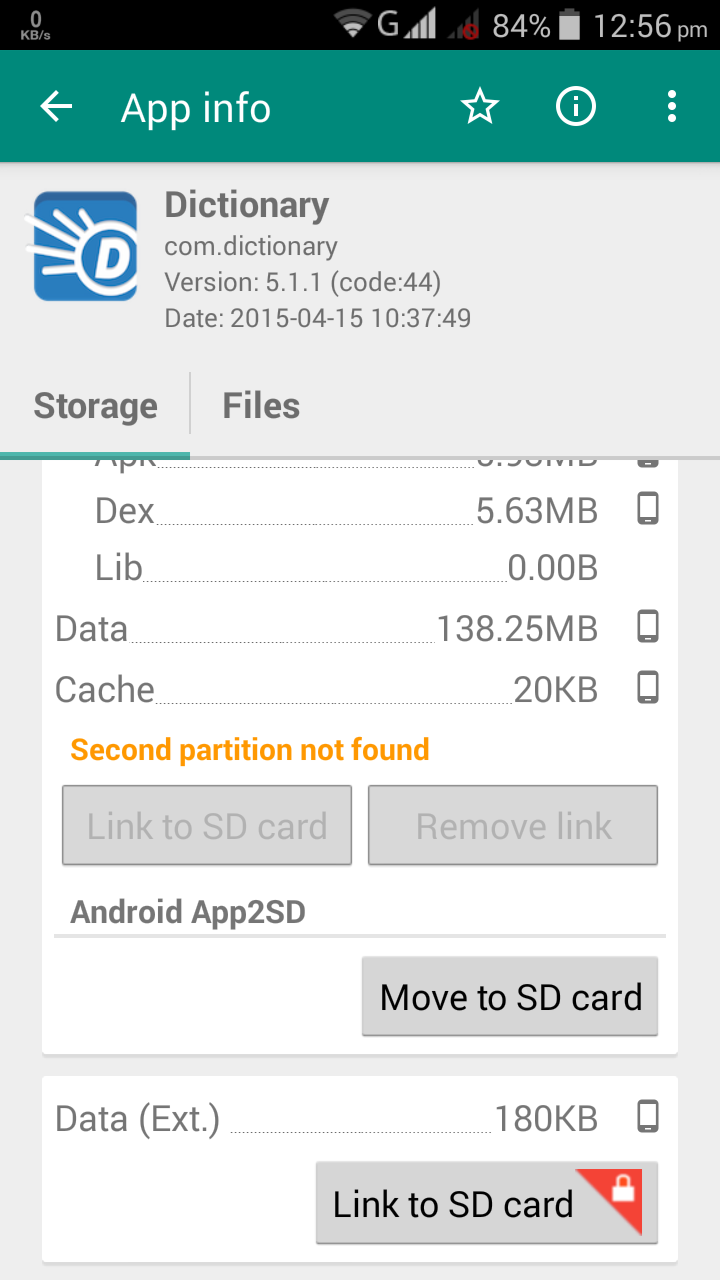Viewport: 720px width, 1280px height.
Task: Select the Data 138.25MB row
Action: point(326,629)
